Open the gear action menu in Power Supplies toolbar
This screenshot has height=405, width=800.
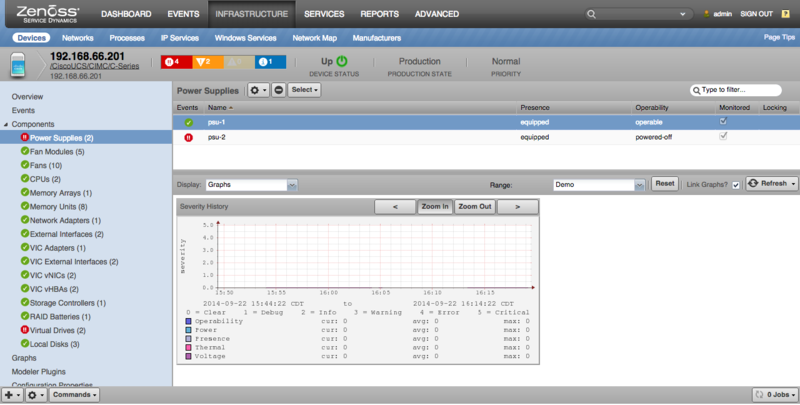258,90
